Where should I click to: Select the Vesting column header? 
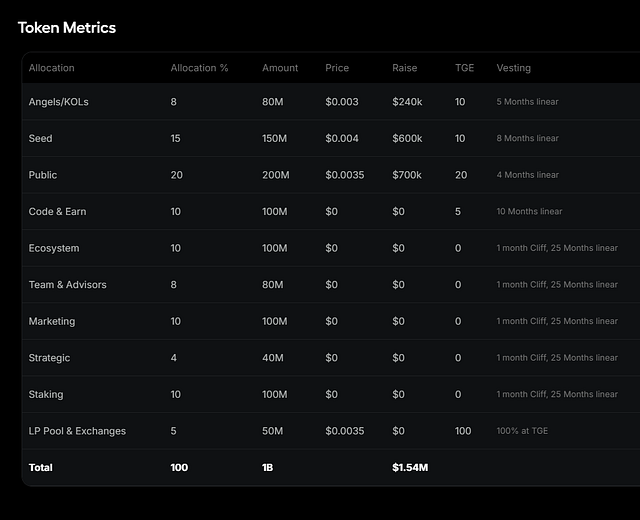click(x=513, y=68)
